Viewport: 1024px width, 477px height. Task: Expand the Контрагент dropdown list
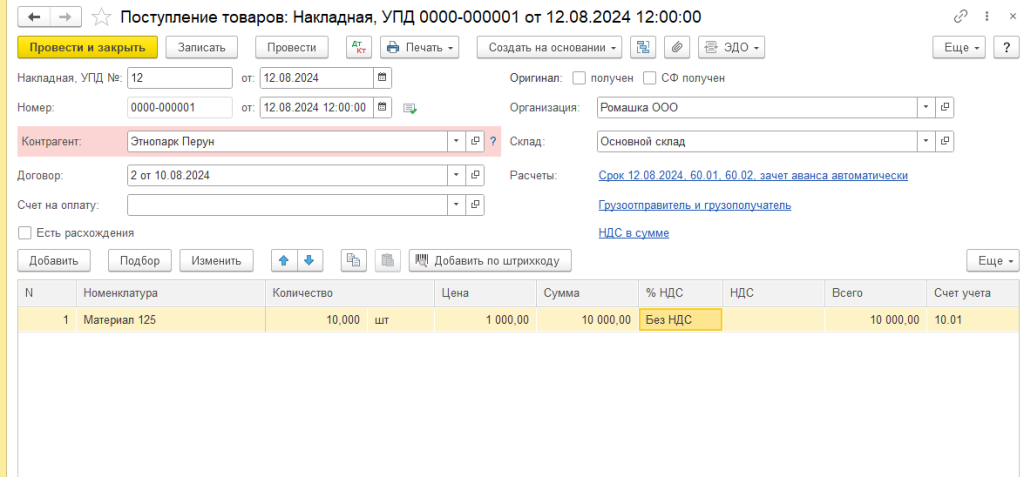456,142
